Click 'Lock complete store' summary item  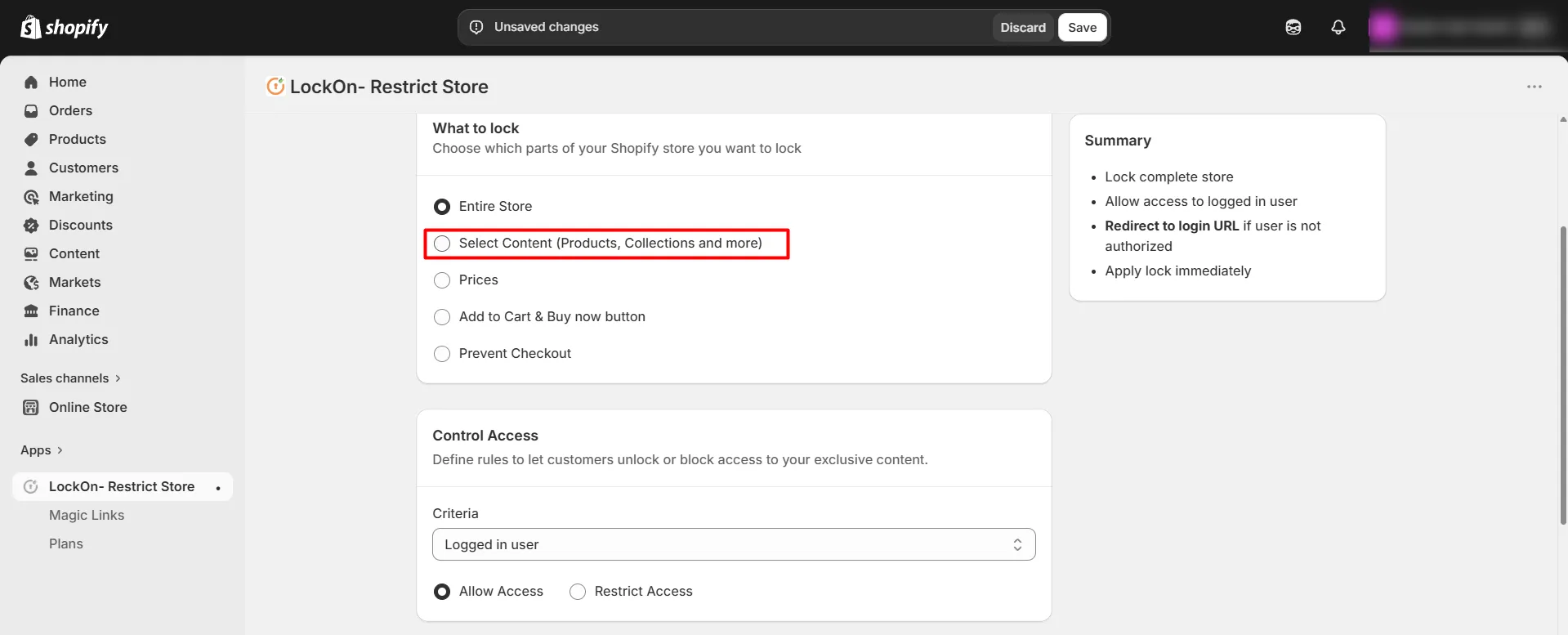click(1169, 177)
